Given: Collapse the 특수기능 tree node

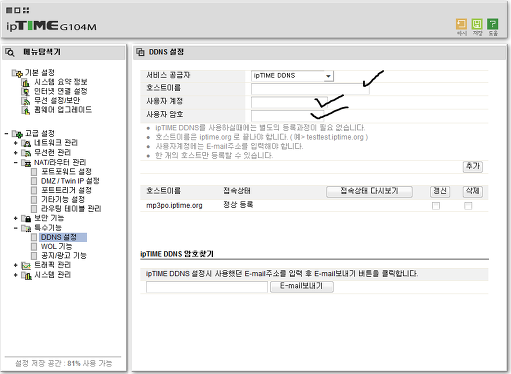Looking at the screenshot, I should coord(15,228).
